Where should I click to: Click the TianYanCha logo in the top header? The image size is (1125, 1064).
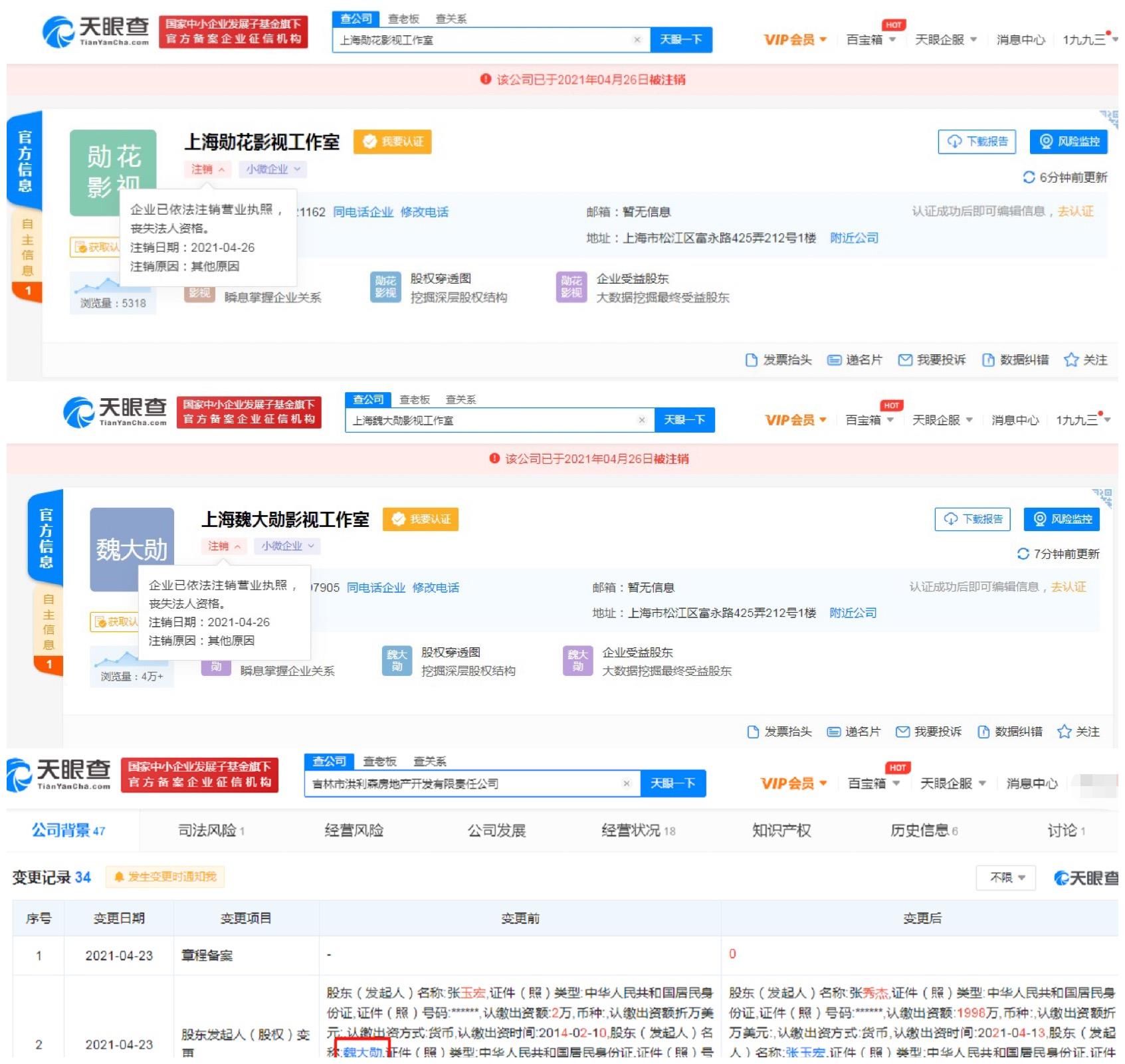pos(96,31)
